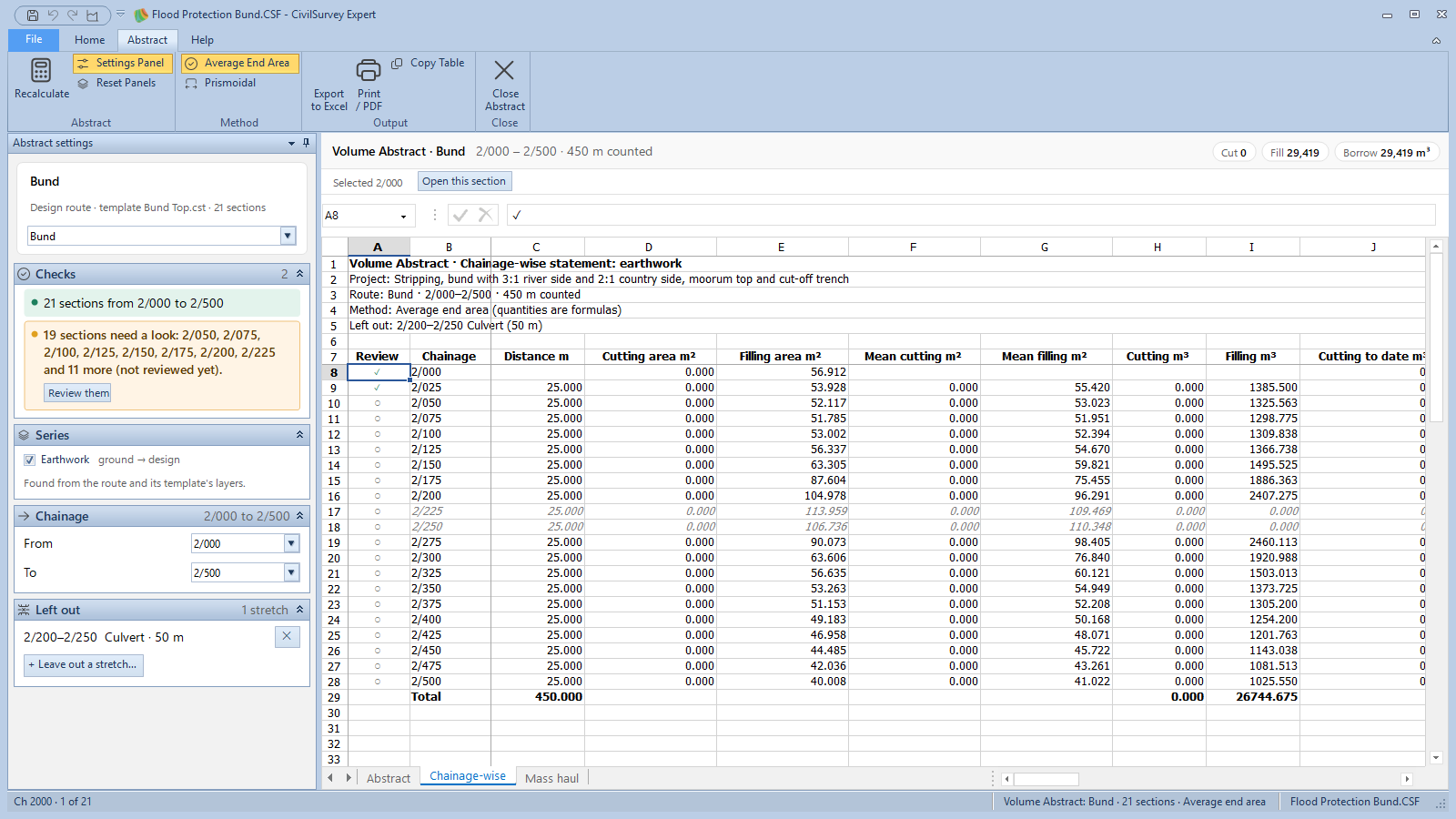Click the Close Abstract X icon

click(x=504, y=70)
